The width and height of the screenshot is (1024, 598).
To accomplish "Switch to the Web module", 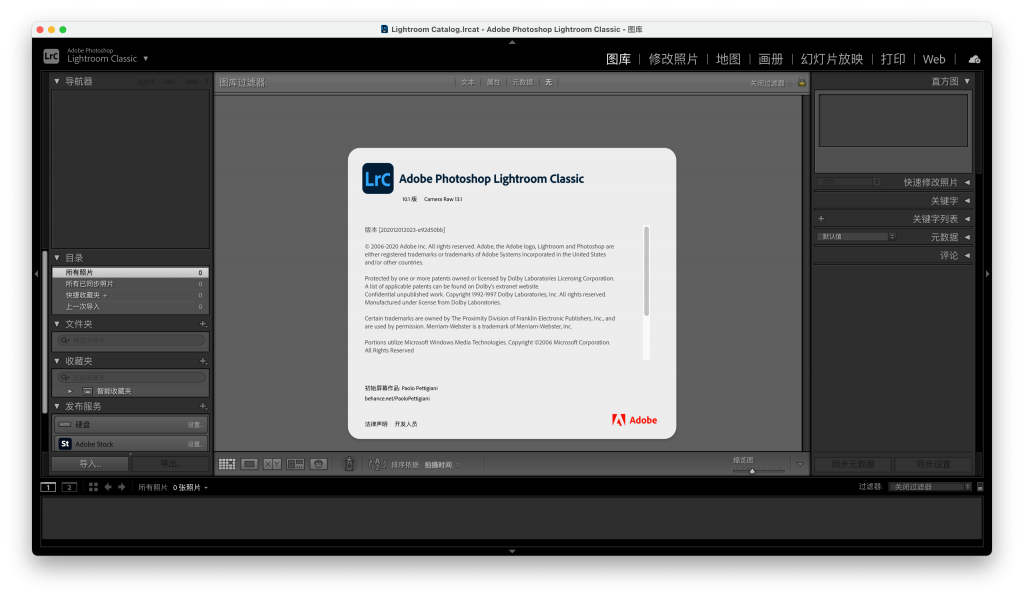I will coord(934,59).
